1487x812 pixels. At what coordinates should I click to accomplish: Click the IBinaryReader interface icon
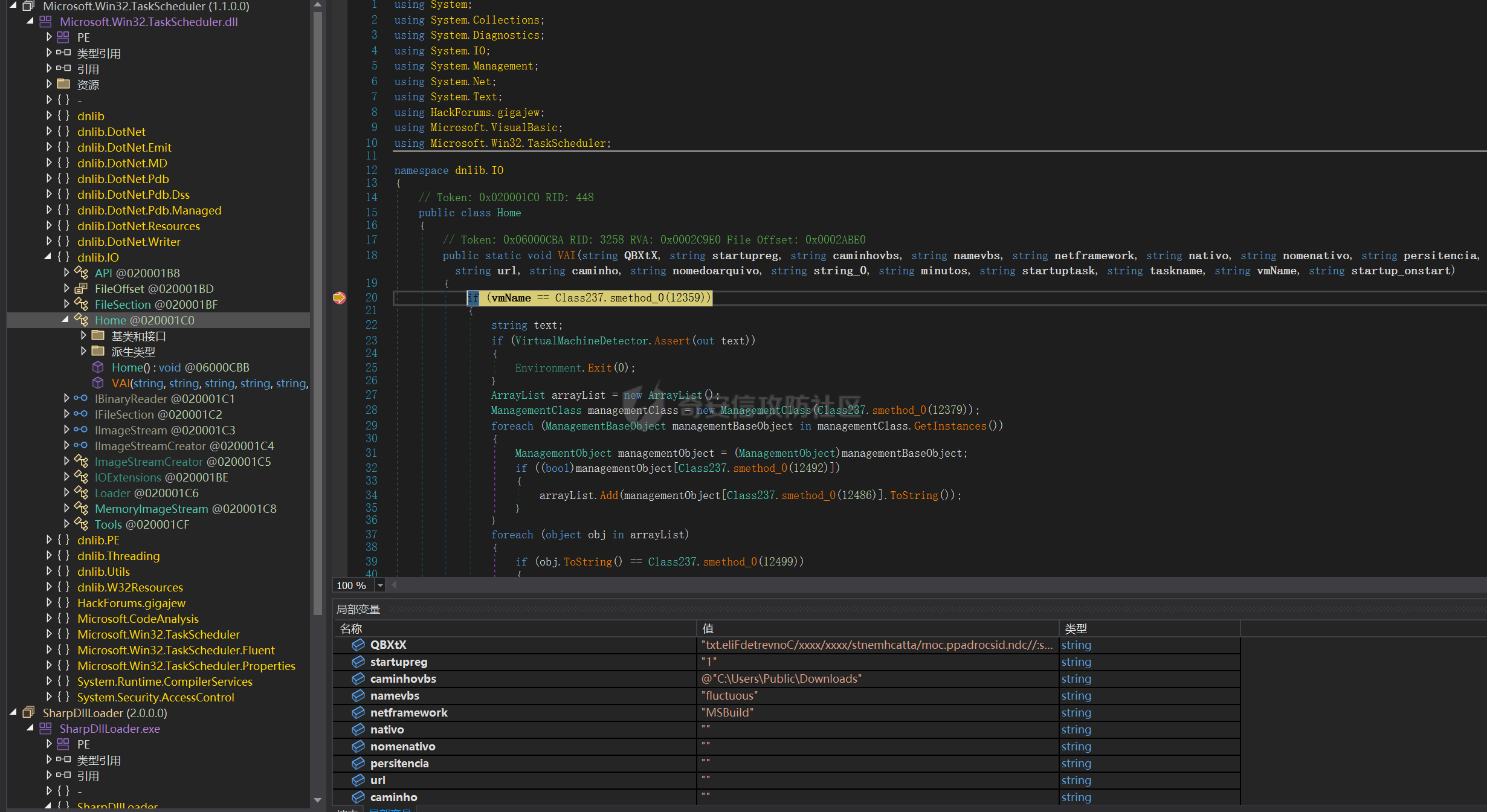coord(81,399)
